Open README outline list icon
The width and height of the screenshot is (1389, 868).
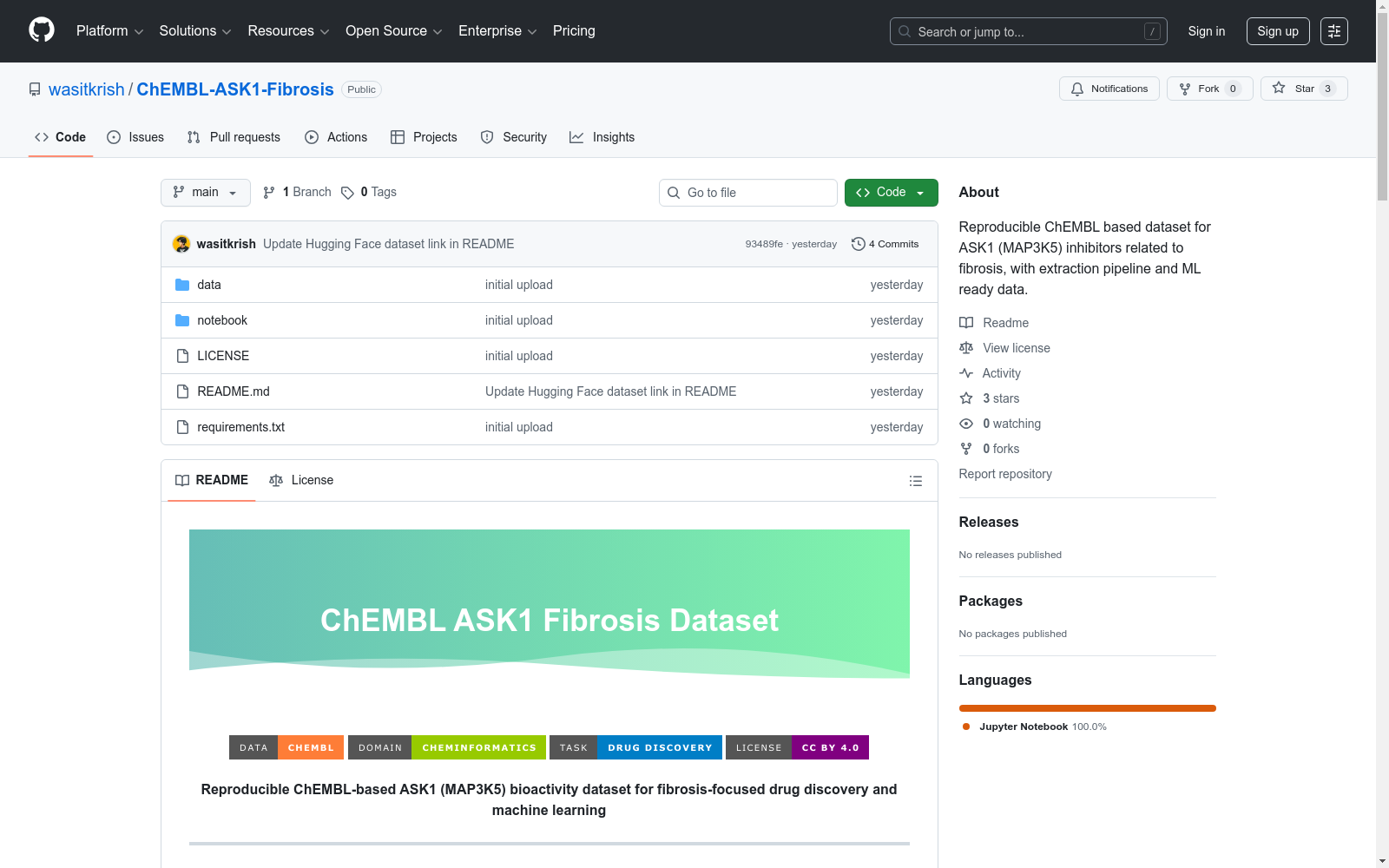pyautogui.click(x=916, y=481)
